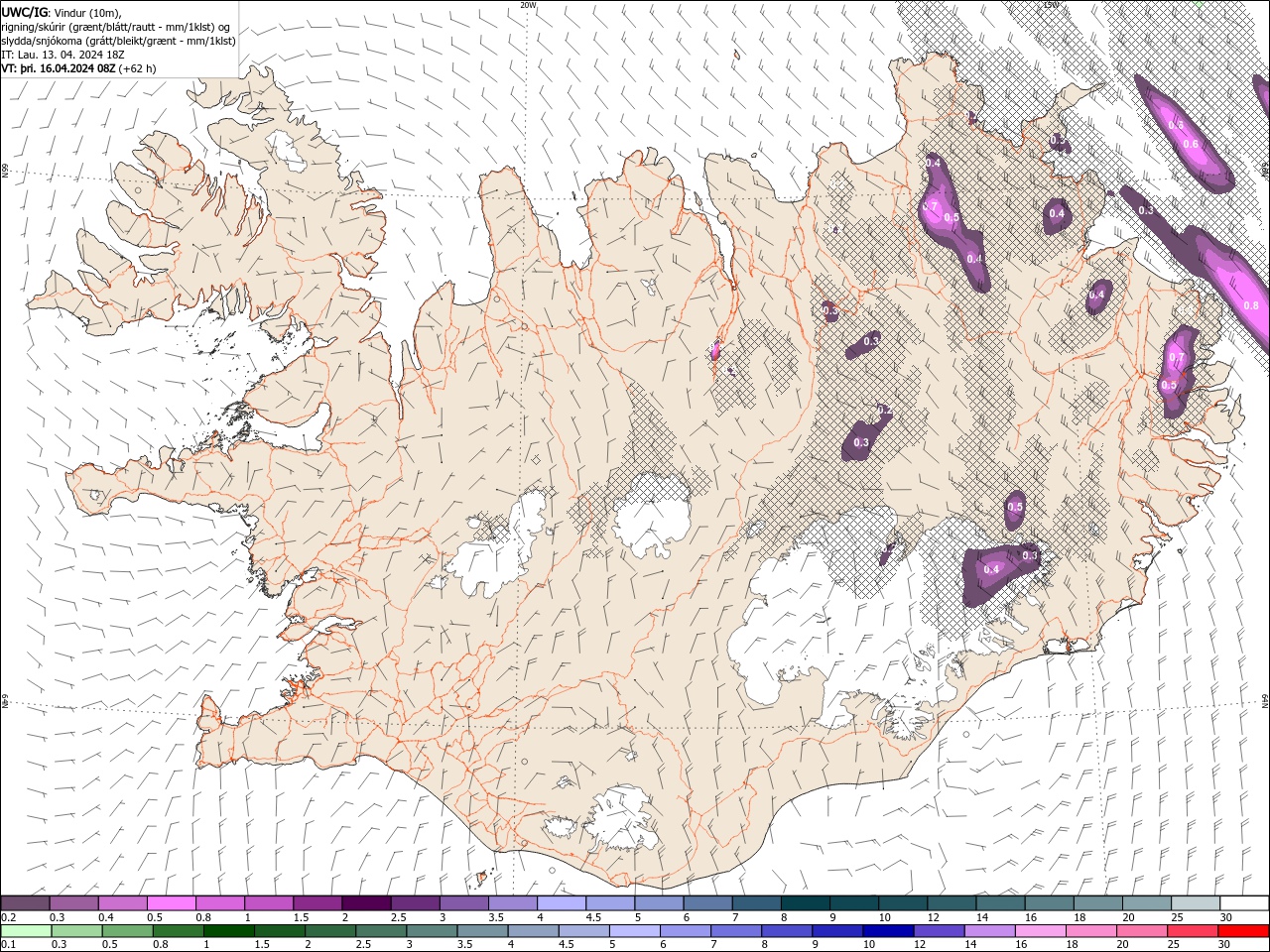Pick the darkest green 1–1.5 swatch in the bottom legend
This screenshot has width=1270, height=952.
pos(228,931)
